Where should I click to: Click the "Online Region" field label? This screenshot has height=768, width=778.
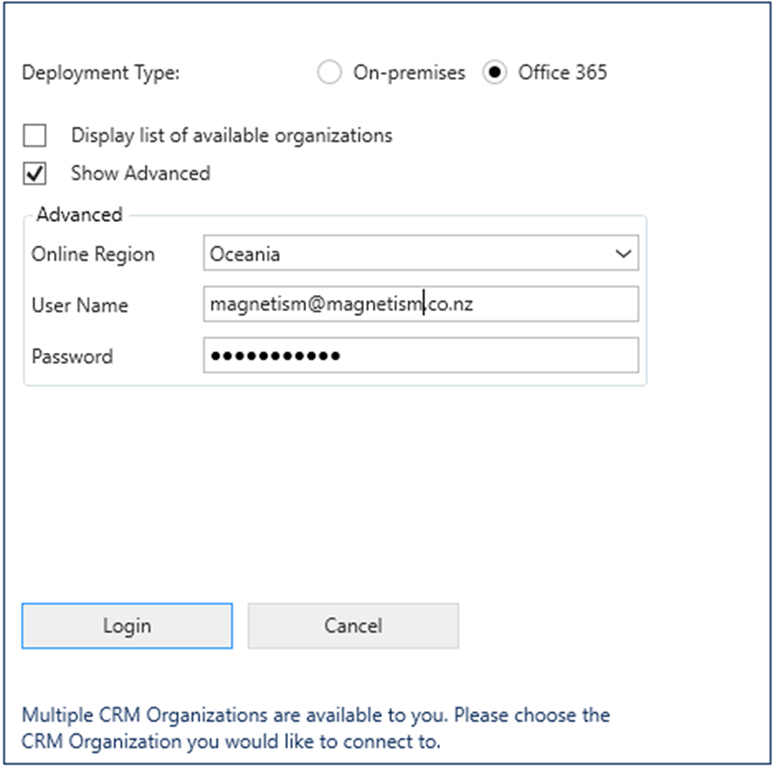tap(93, 254)
